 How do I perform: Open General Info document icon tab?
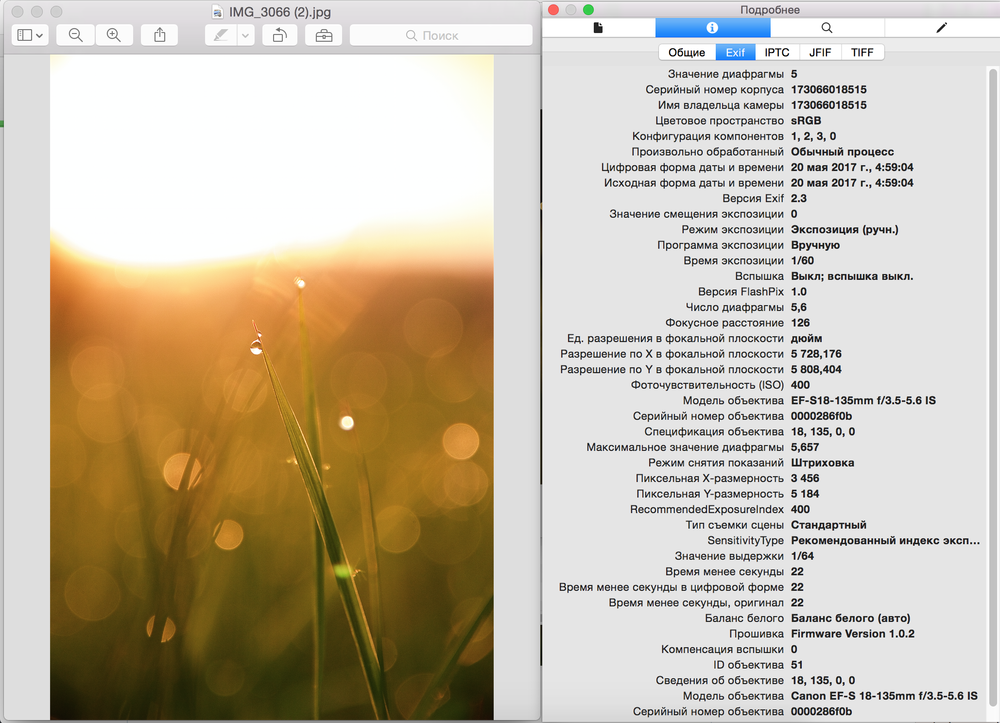[598, 28]
